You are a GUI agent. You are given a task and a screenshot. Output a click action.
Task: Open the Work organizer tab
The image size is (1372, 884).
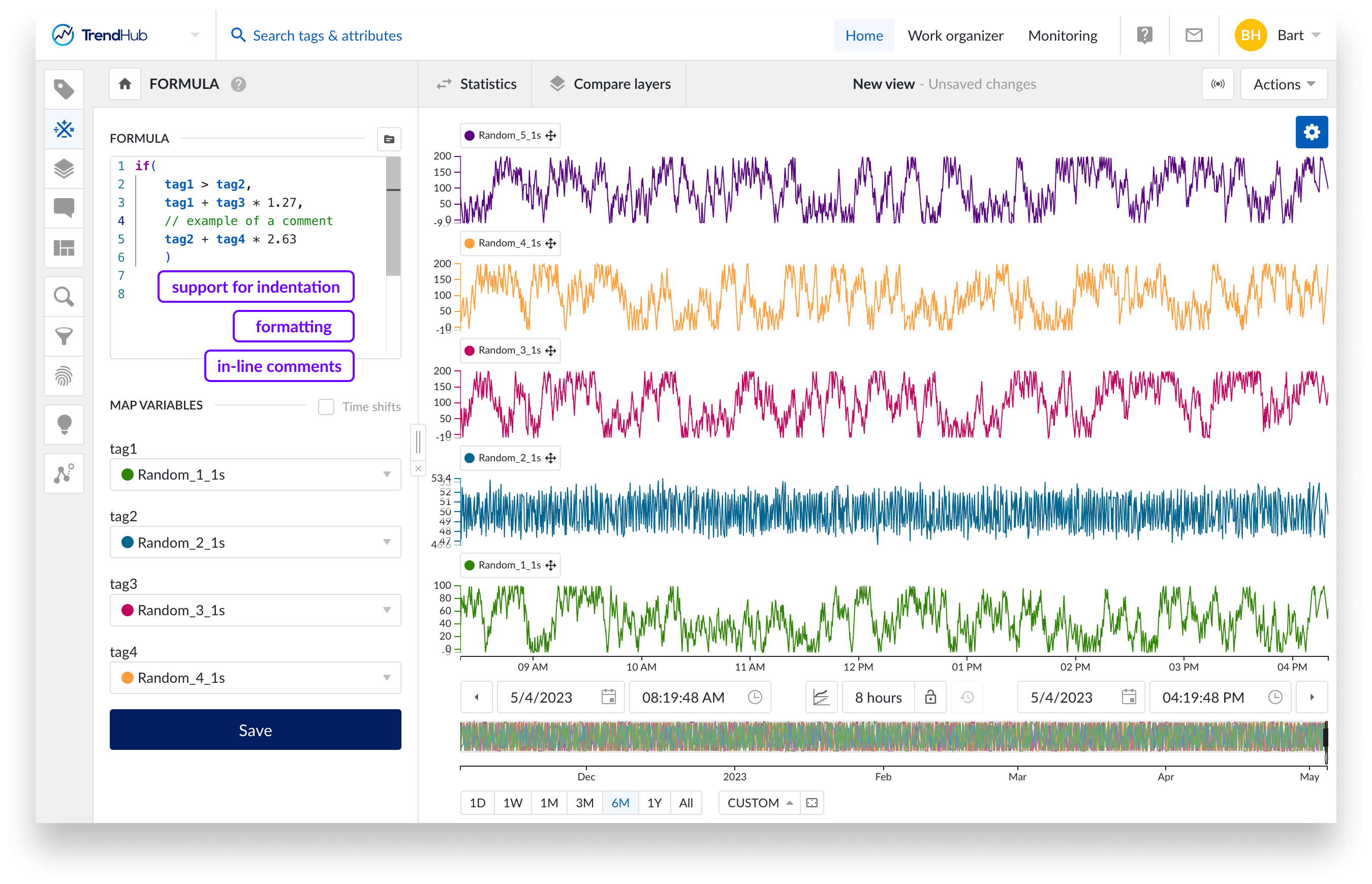955,36
